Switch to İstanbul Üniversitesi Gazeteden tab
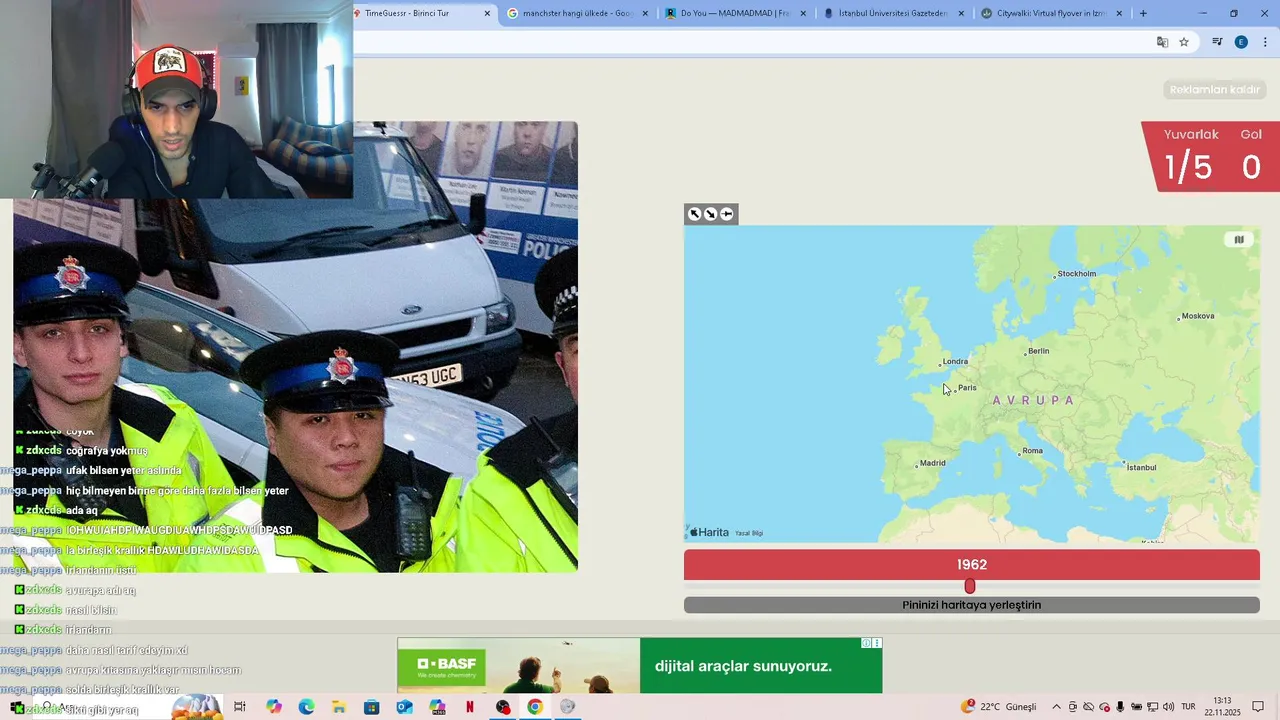The image size is (1280, 720). [x=895, y=14]
